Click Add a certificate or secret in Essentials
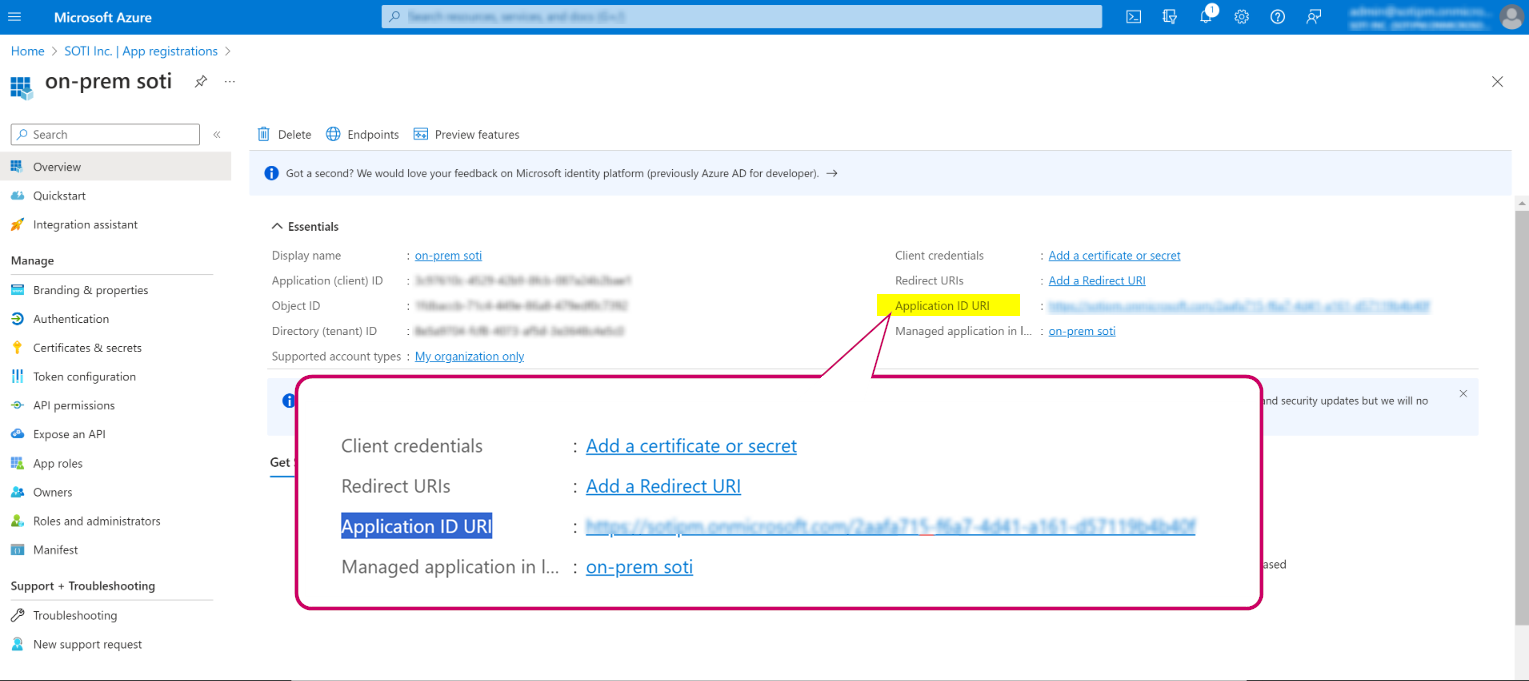 [1114, 256]
